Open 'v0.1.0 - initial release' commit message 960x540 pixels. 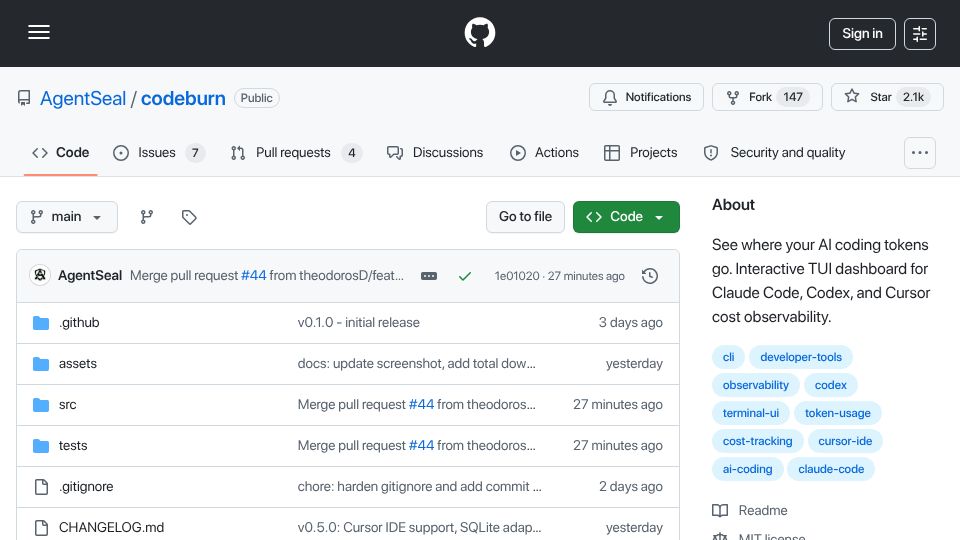pos(359,323)
